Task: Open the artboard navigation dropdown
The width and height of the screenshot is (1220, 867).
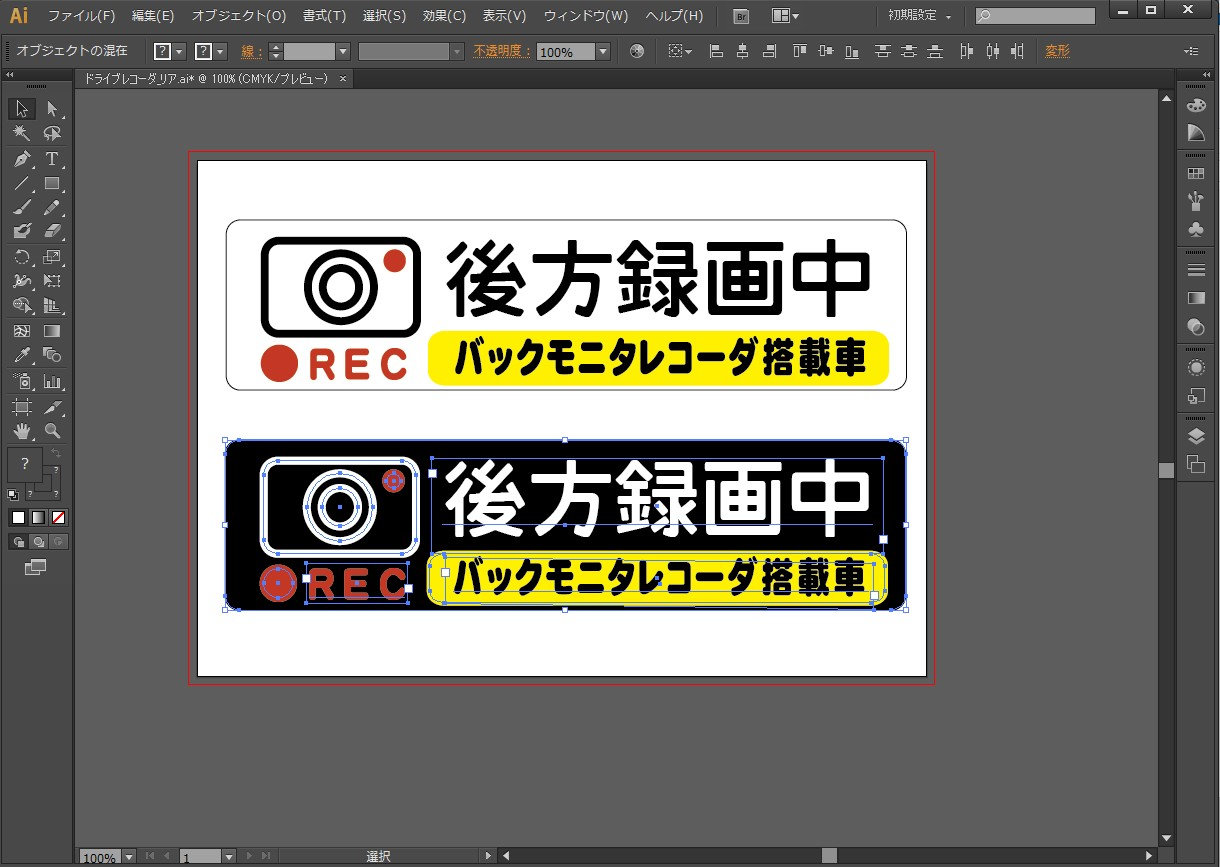Action: tap(229, 857)
